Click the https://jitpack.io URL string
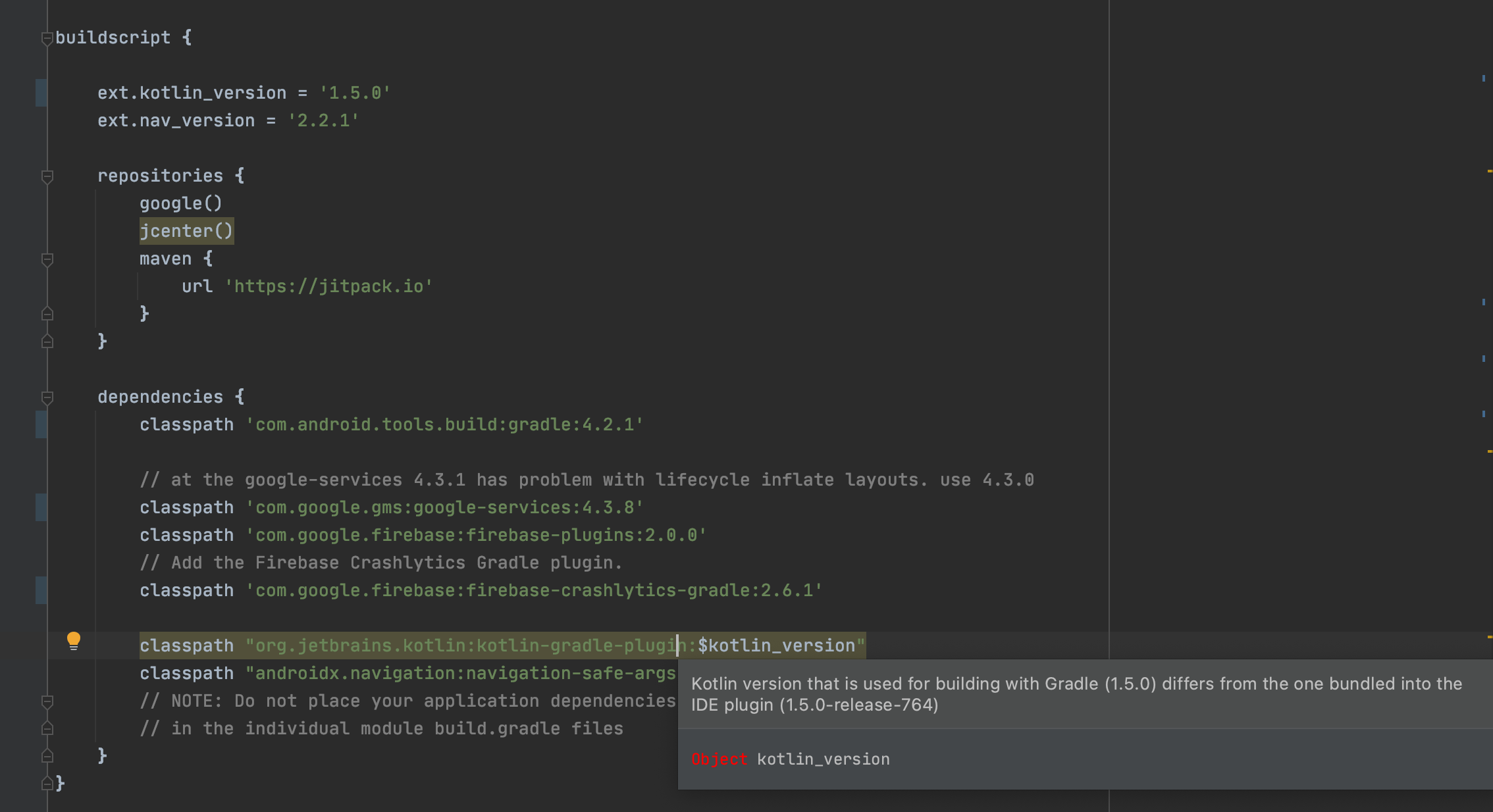 coord(328,286)
